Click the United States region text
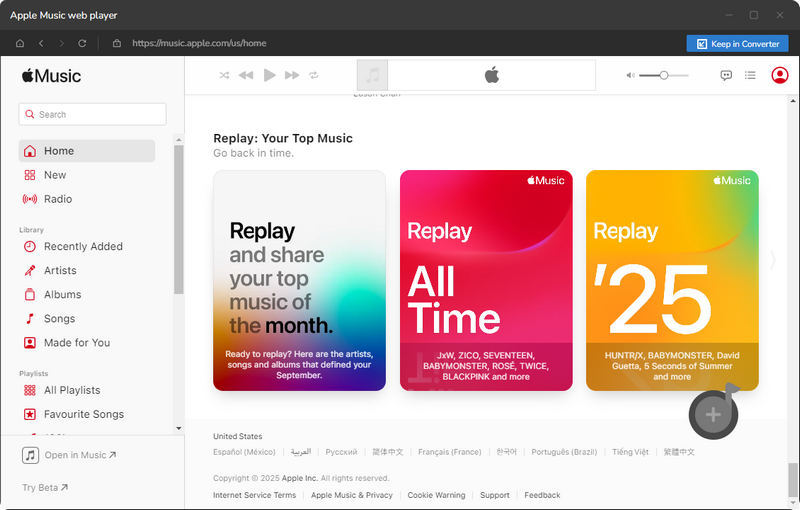This screenshot has width=800, height=510. point(237,437)
